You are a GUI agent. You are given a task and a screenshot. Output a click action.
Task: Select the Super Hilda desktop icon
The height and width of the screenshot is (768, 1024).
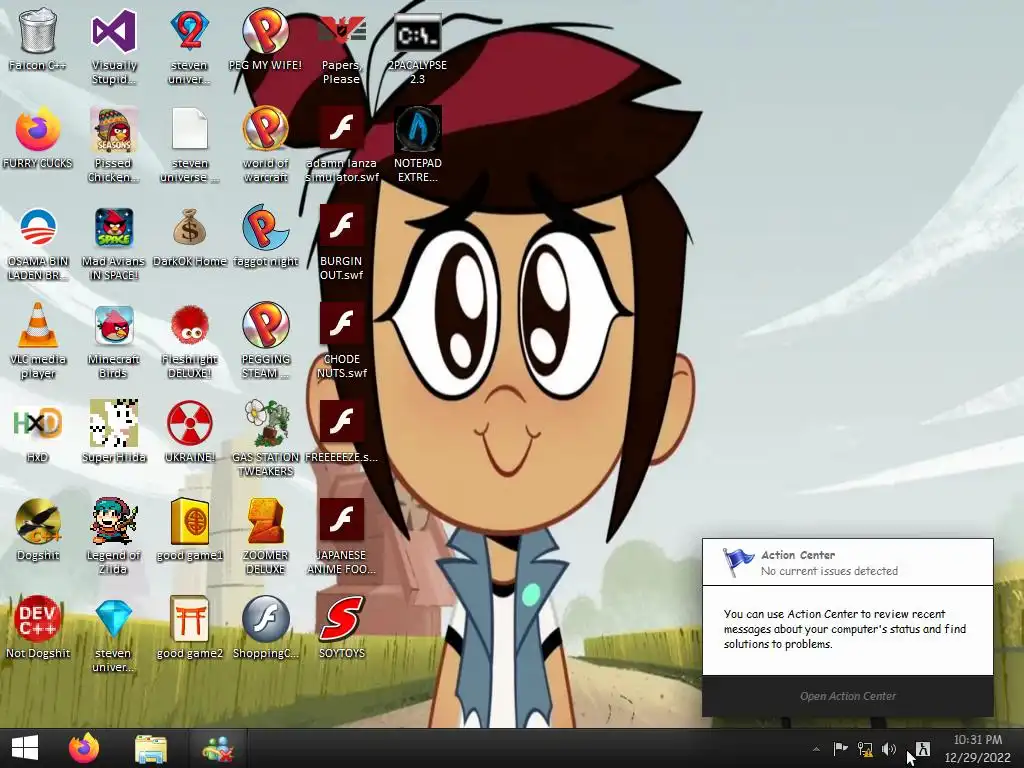[114, 423]
